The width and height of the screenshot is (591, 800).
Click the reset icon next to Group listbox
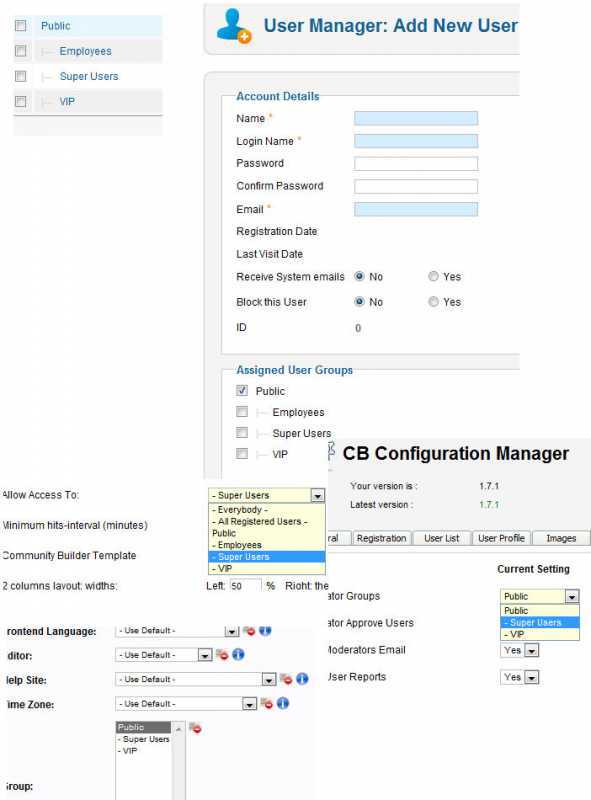pyautogui.click(x=195, y=728)
